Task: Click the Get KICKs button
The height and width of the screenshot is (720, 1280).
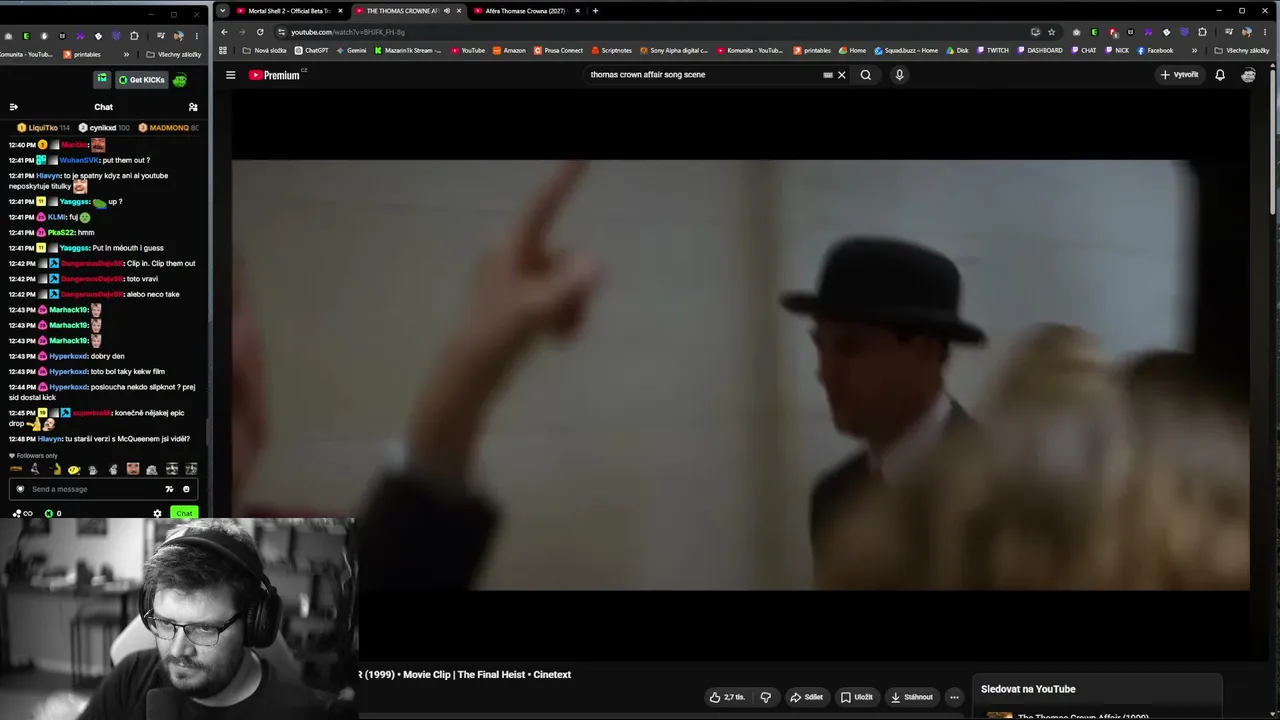Action: coord(141,80)
